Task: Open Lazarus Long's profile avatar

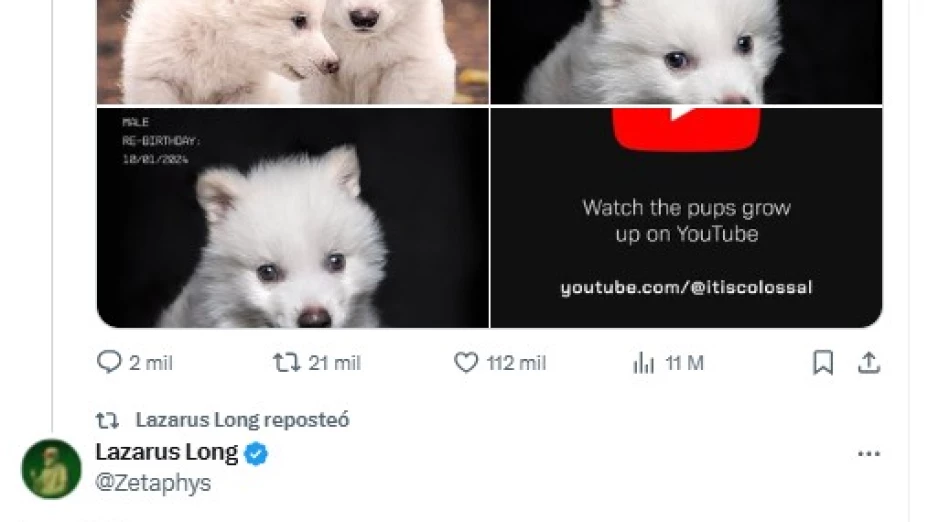Action: click(51, 468)
